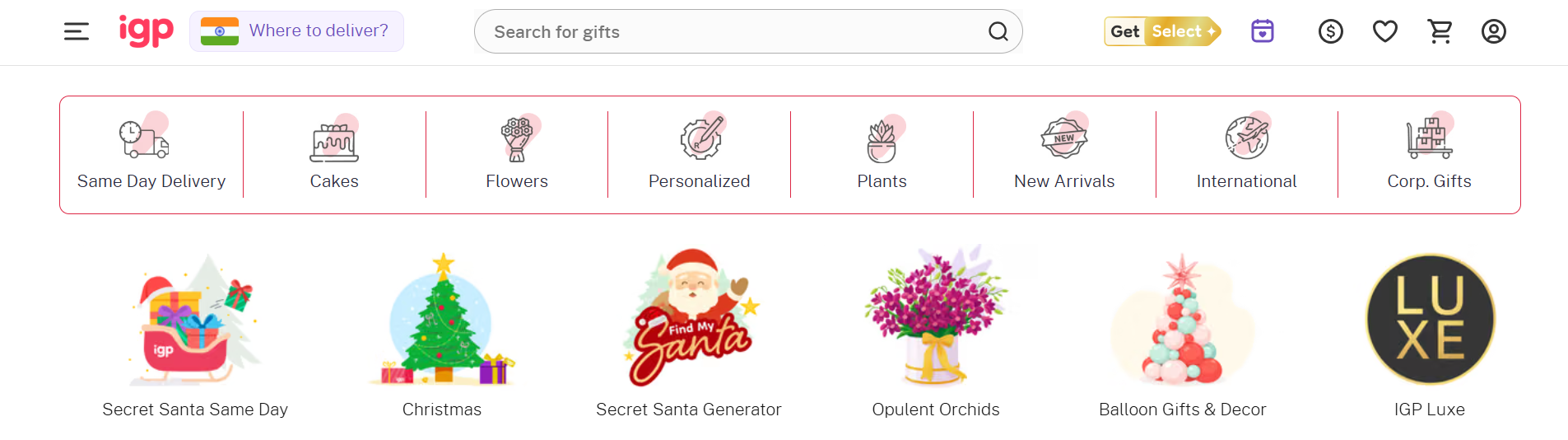Click the currency dollar icon

[x=1331, y=31]
